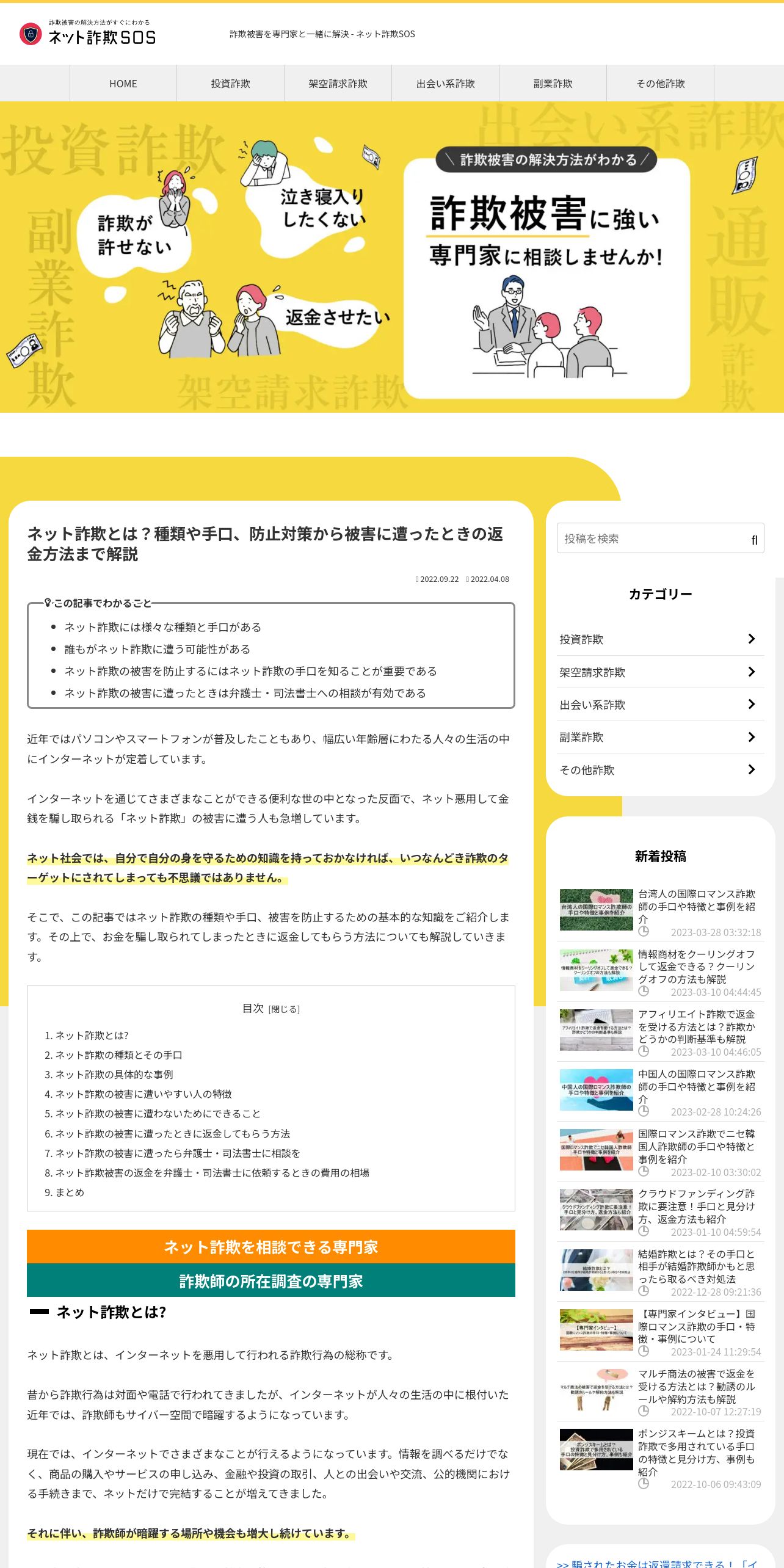Viewport: 784px width, 1568px height.
Task: Open the post 情報商材をクーリングオフして返金
Action: (697, 967)
